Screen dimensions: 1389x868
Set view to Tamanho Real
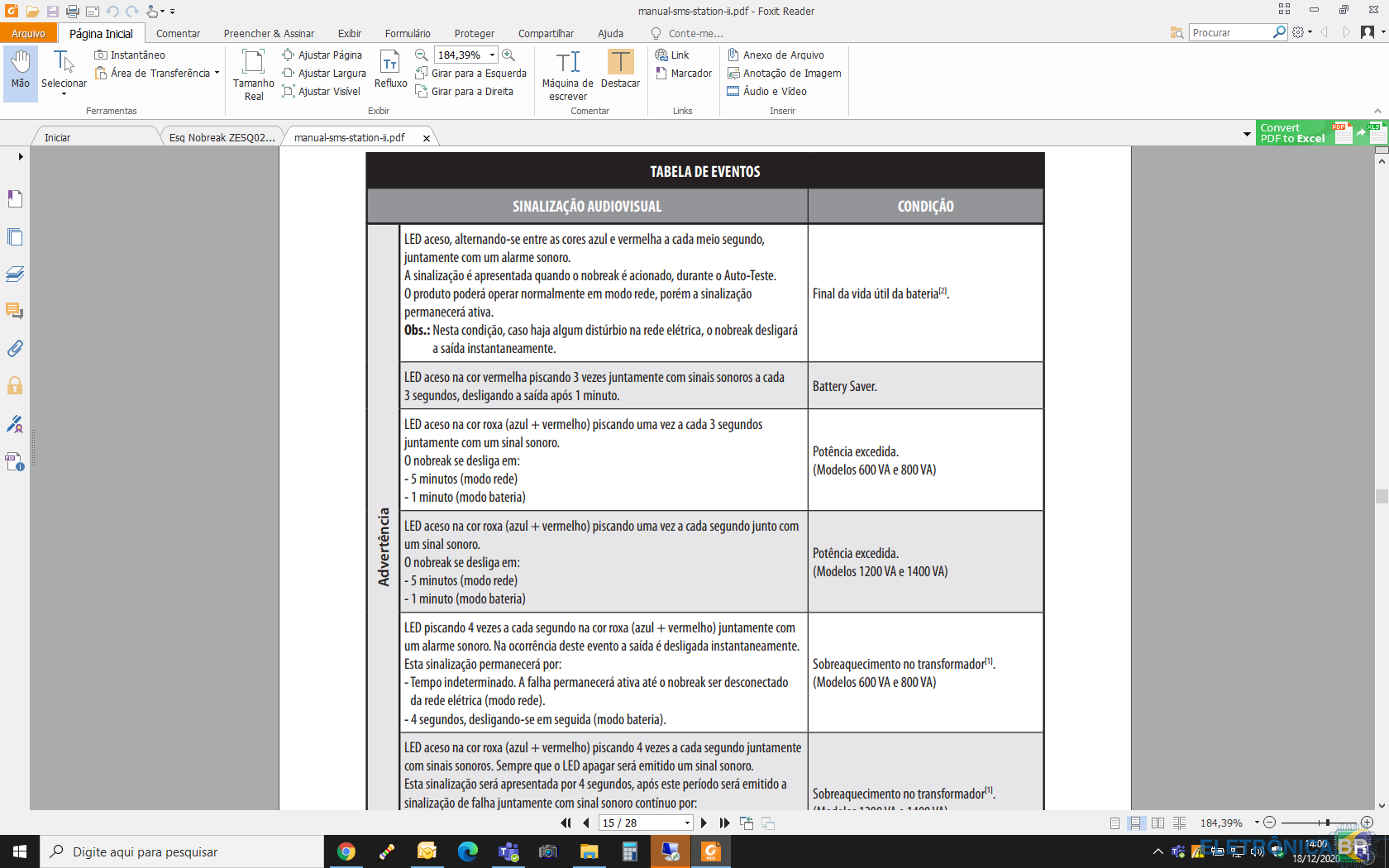point(253,74)
